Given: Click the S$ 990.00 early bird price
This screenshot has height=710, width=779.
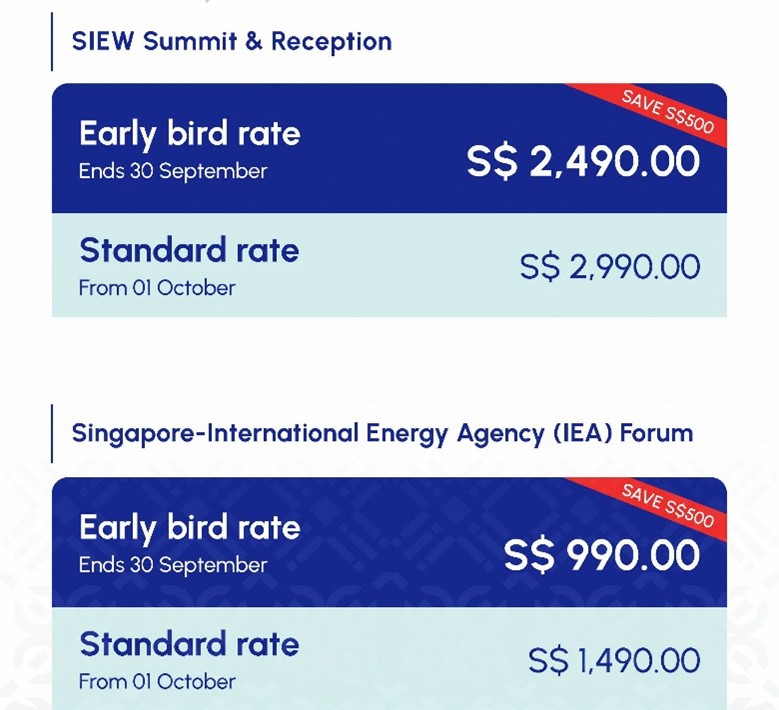Looking at the screenshot, I should tap(601, 556).
